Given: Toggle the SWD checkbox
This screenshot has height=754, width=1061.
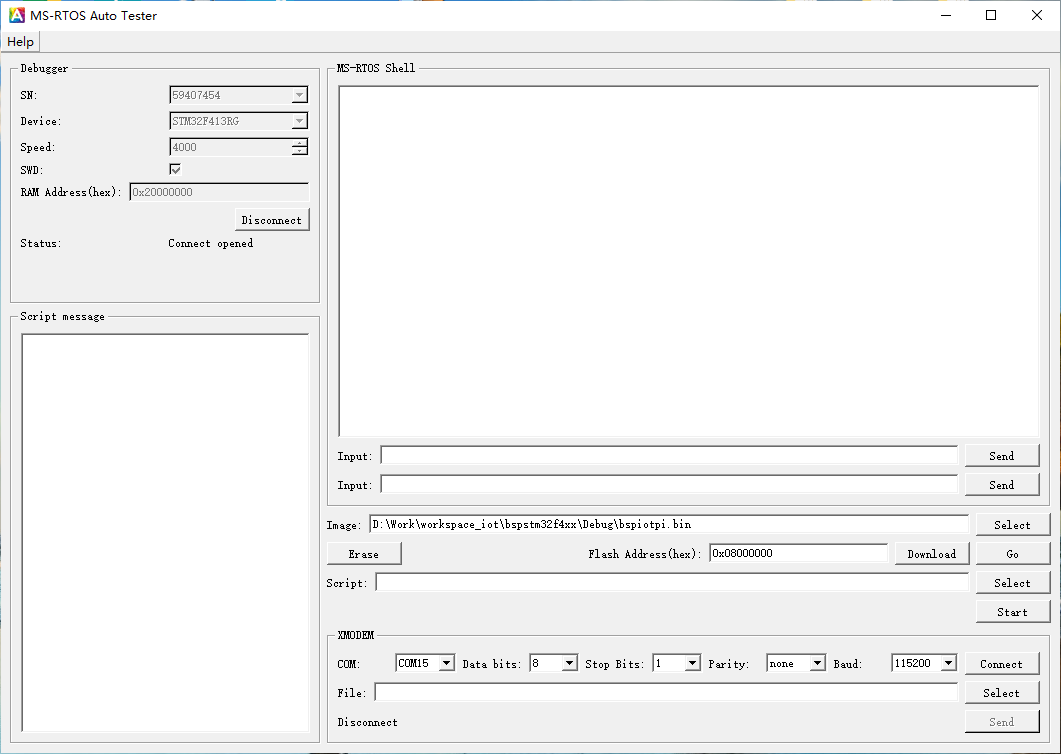Looking at the screenshot, I should (175, 169).
